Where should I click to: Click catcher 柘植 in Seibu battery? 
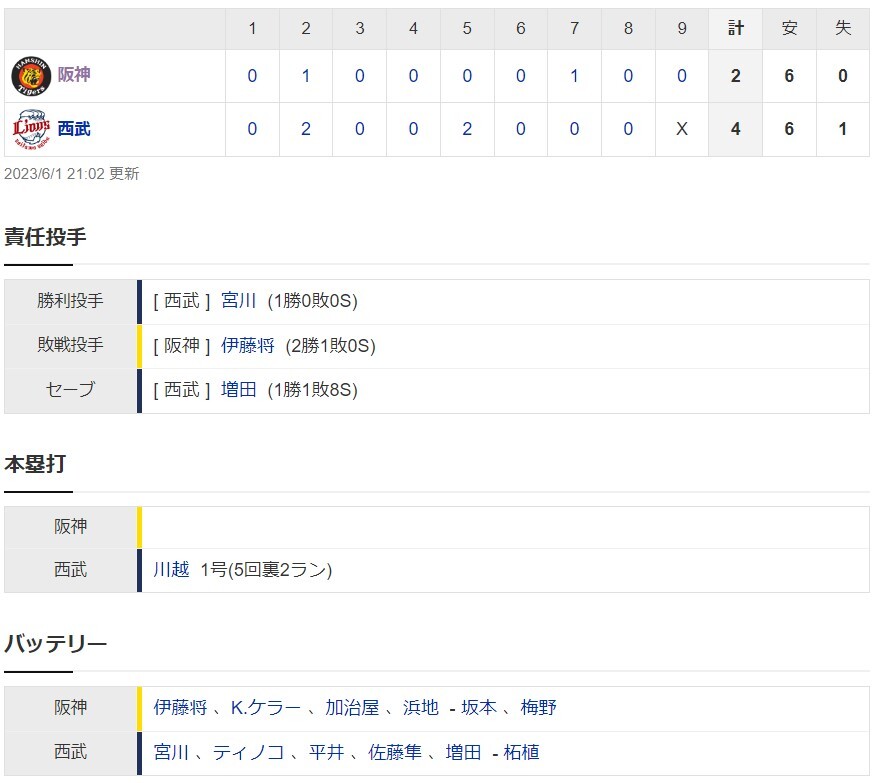click(x=521, y=752)
